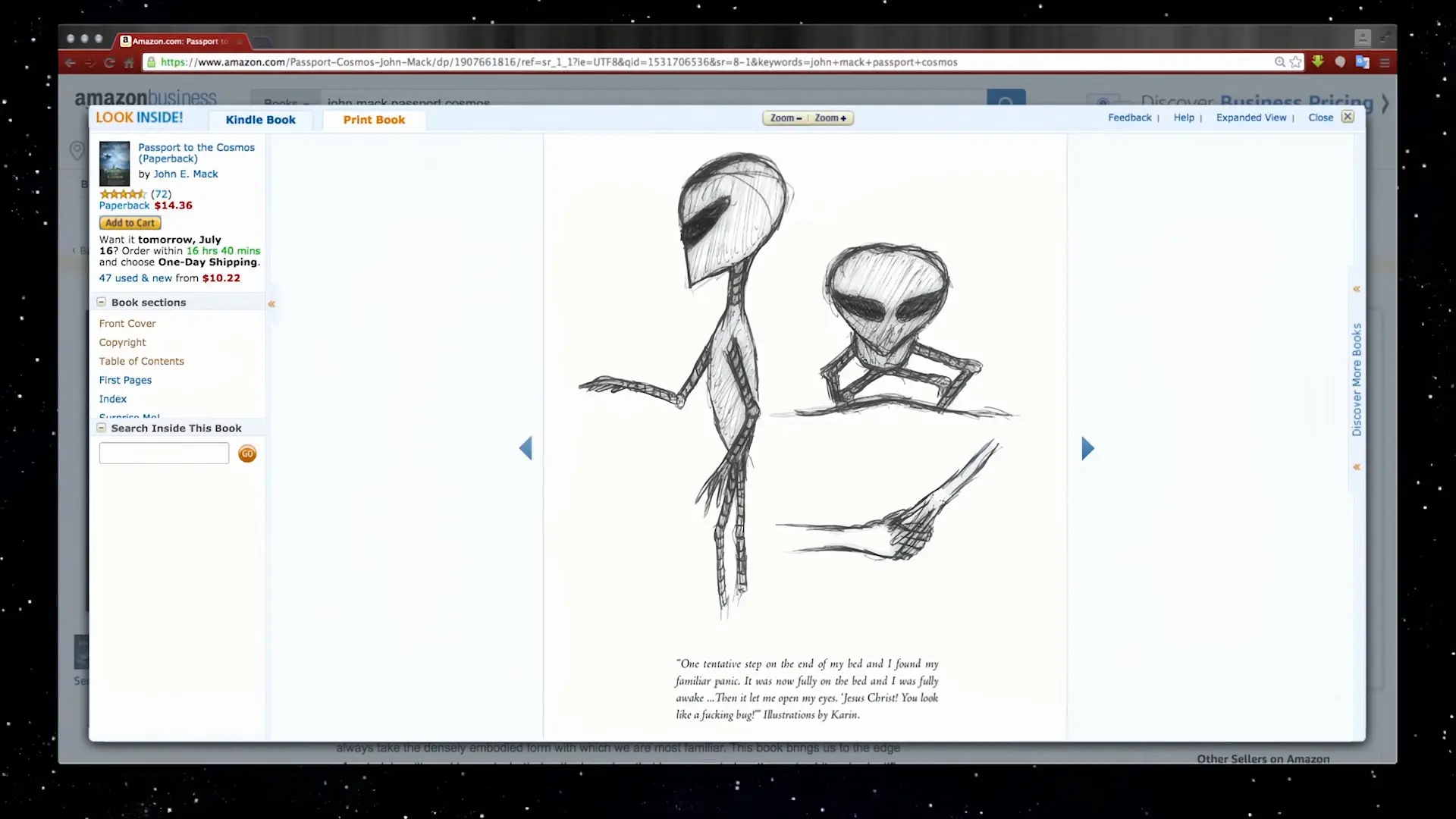The image size is (1456, 819).
Task: Collapse the Search Inside This Book panel
Action: [101, 428]
